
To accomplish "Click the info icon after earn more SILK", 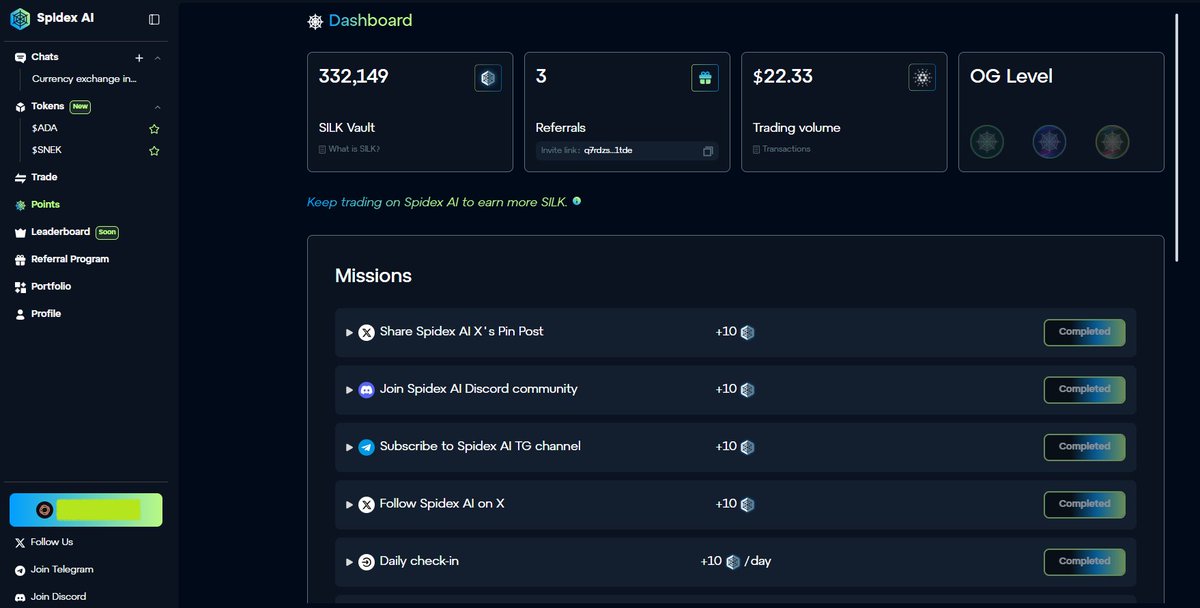I will [577, 201].
